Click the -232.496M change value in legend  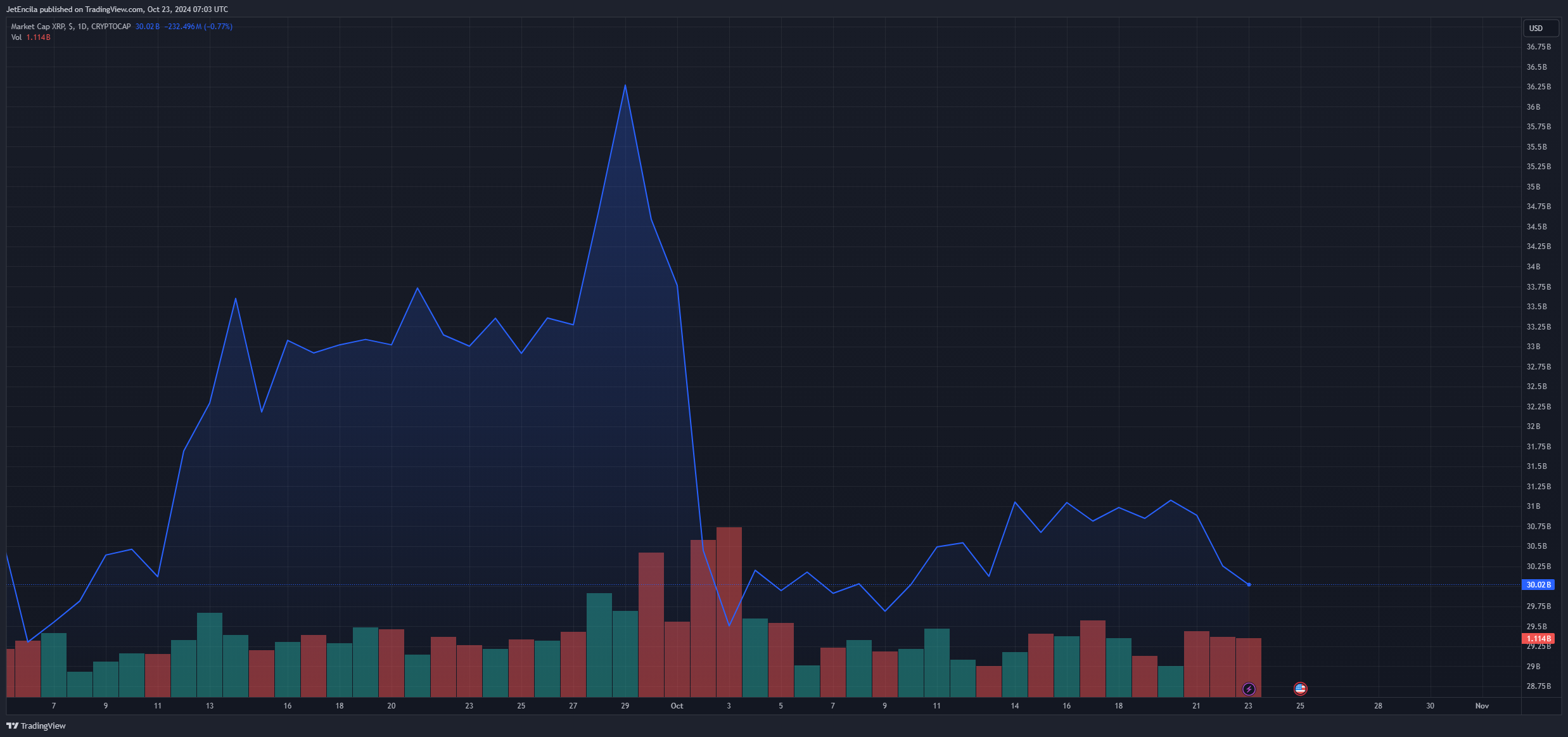click(182, 27)
